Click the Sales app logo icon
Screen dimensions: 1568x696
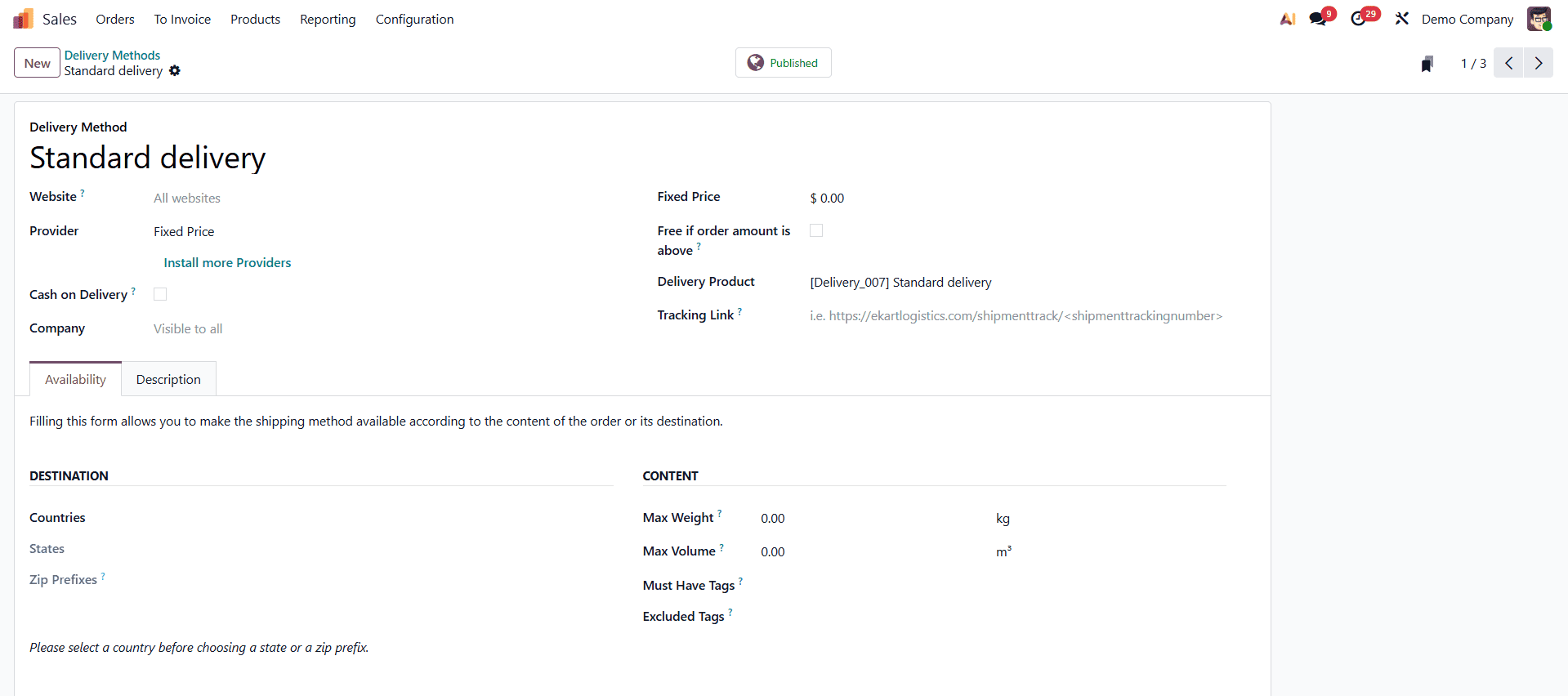23,19
